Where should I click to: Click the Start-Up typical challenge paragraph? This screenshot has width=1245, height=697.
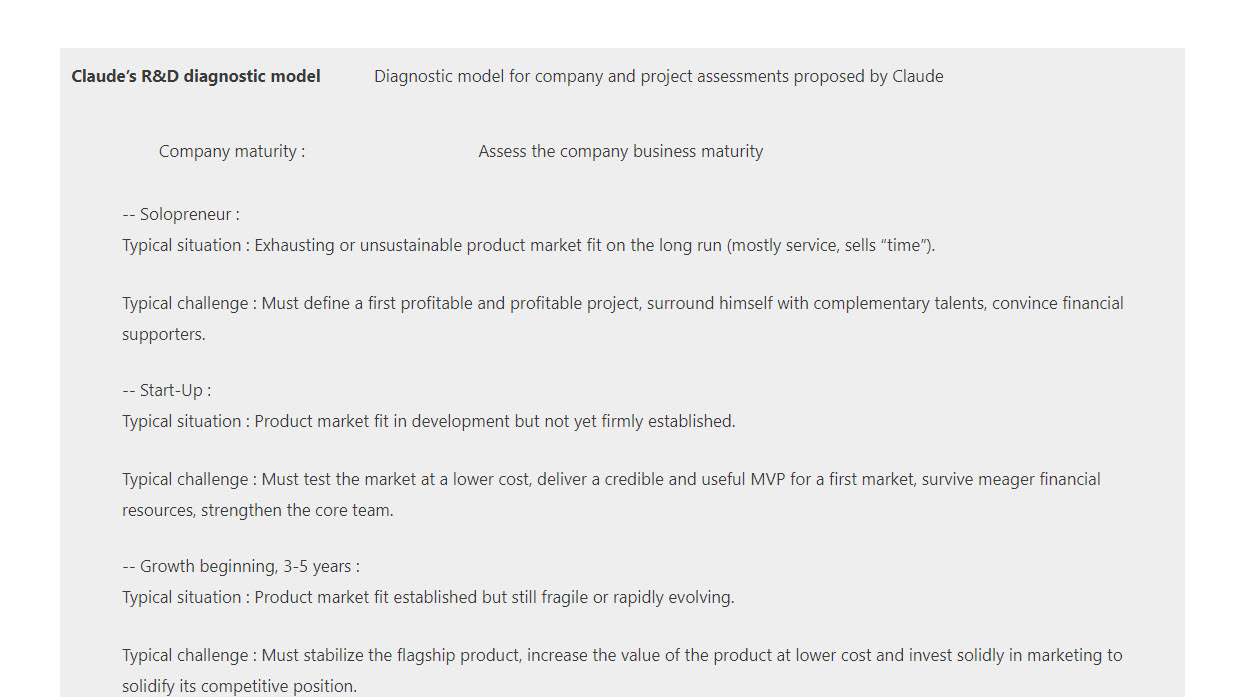tap(612, 494)
